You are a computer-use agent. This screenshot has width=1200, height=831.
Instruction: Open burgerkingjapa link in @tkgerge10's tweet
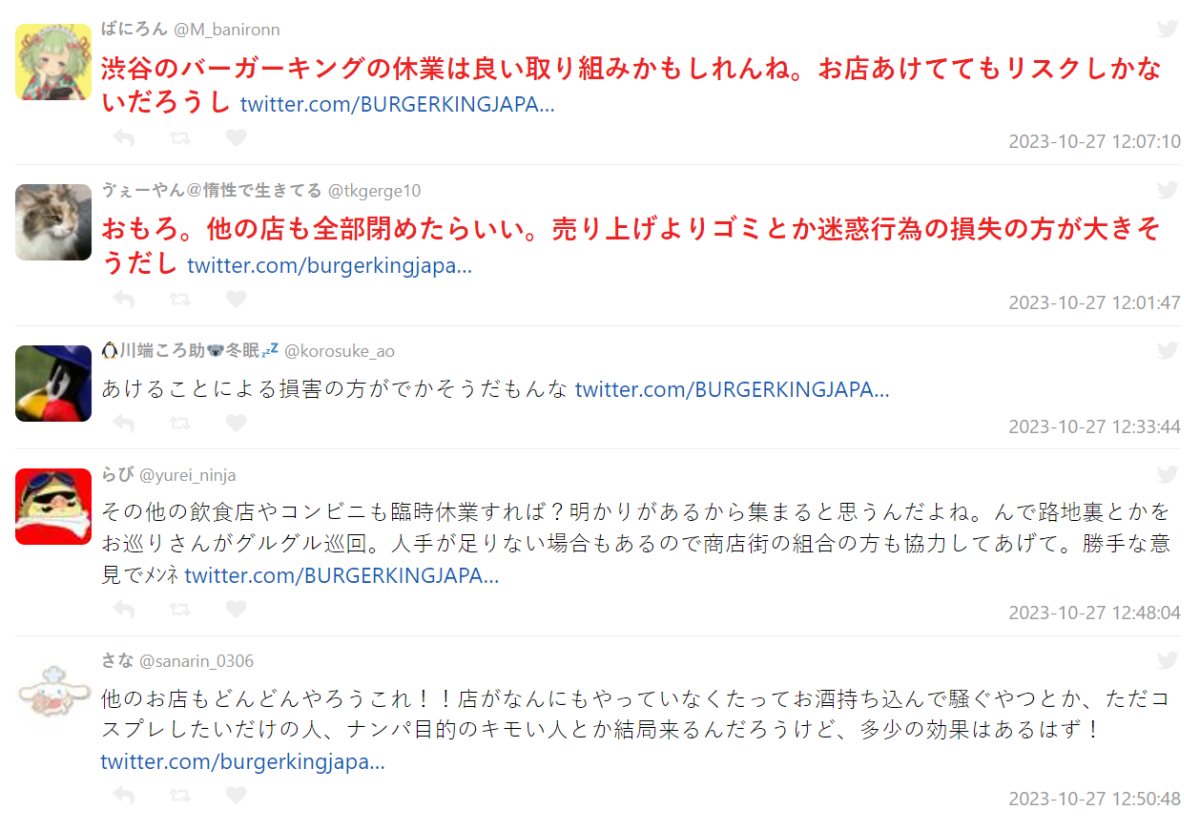(x=330, y=266)
